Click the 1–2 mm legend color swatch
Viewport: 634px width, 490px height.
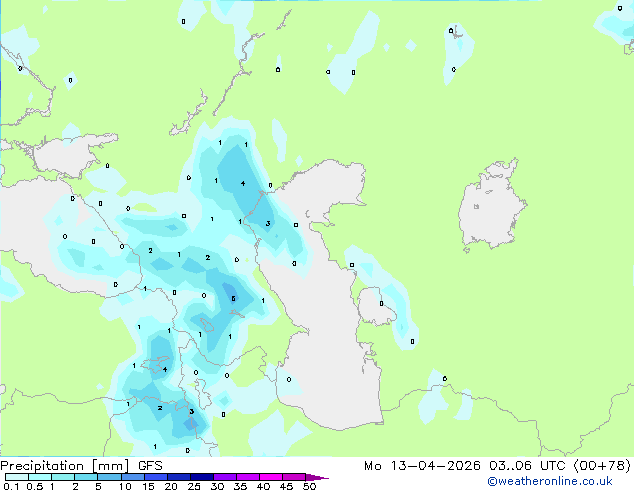63,477
